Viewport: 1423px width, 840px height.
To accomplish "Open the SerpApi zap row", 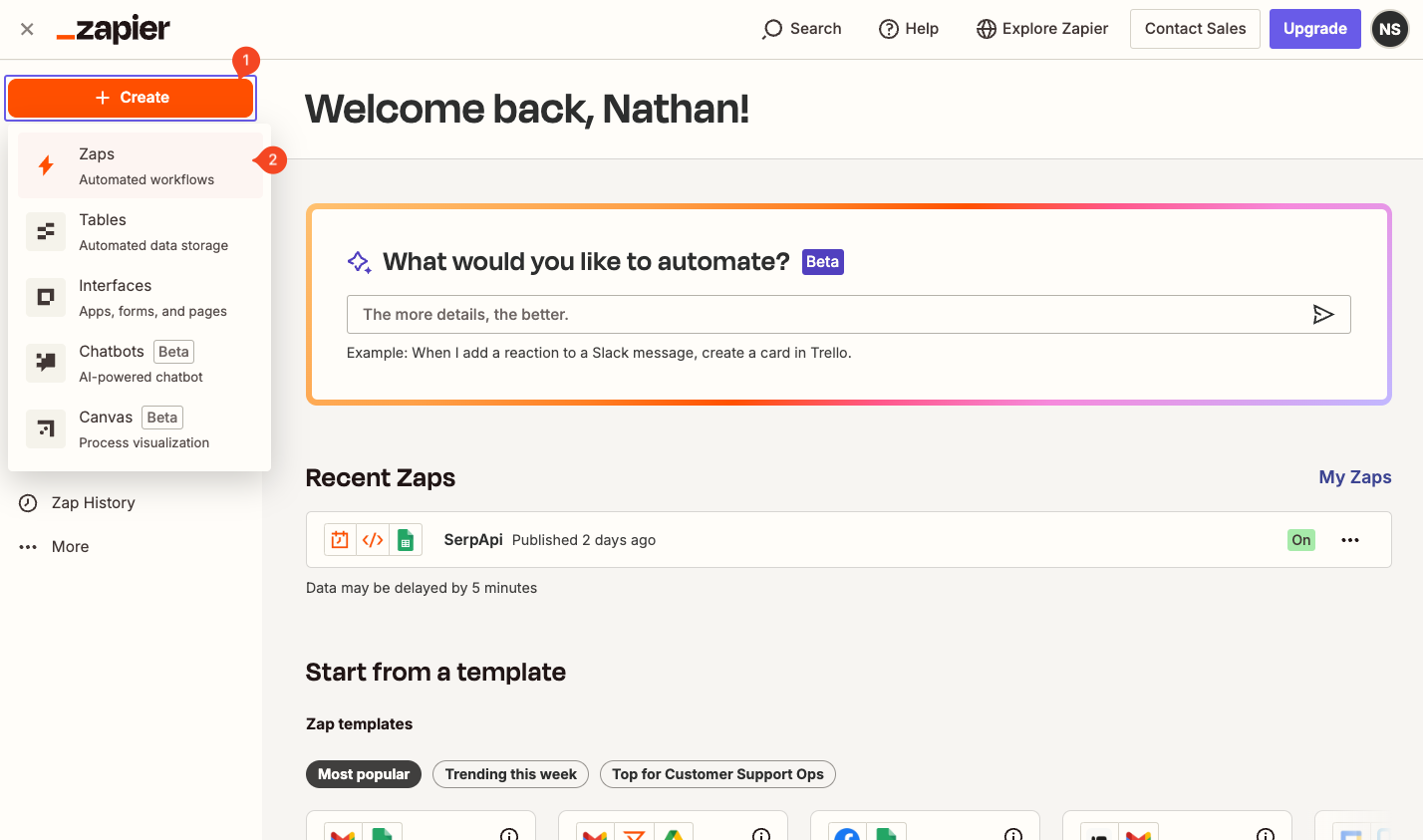I will click(x=849, y=540).
